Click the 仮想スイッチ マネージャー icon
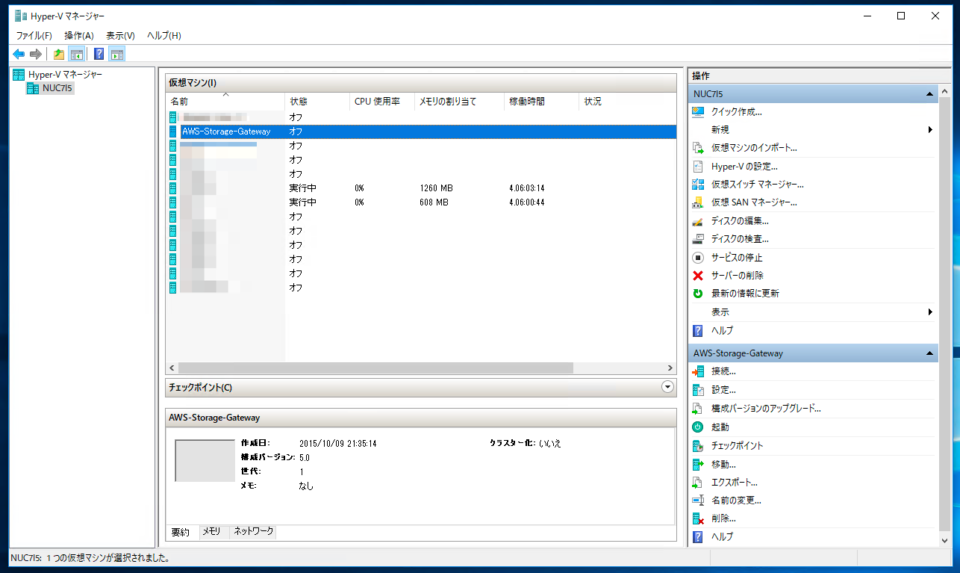Screen dimensions: 960x573 tap(698, 184)
